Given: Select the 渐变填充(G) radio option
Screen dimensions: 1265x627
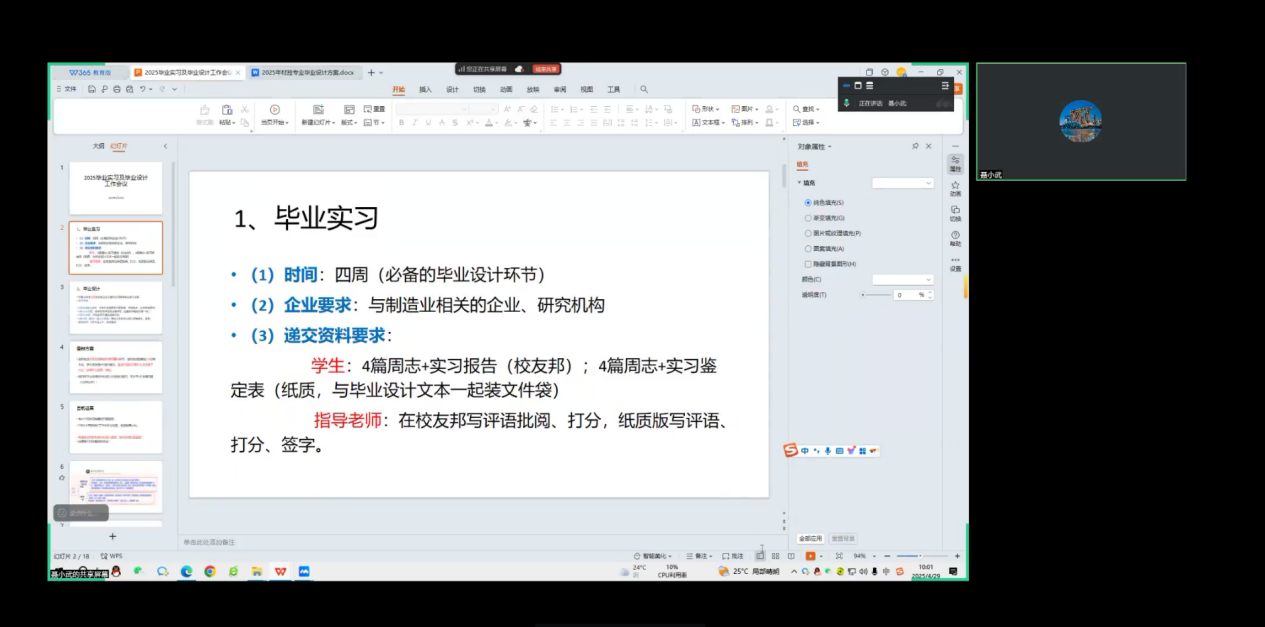Looking at the screenshot, I should pos(808,217).
